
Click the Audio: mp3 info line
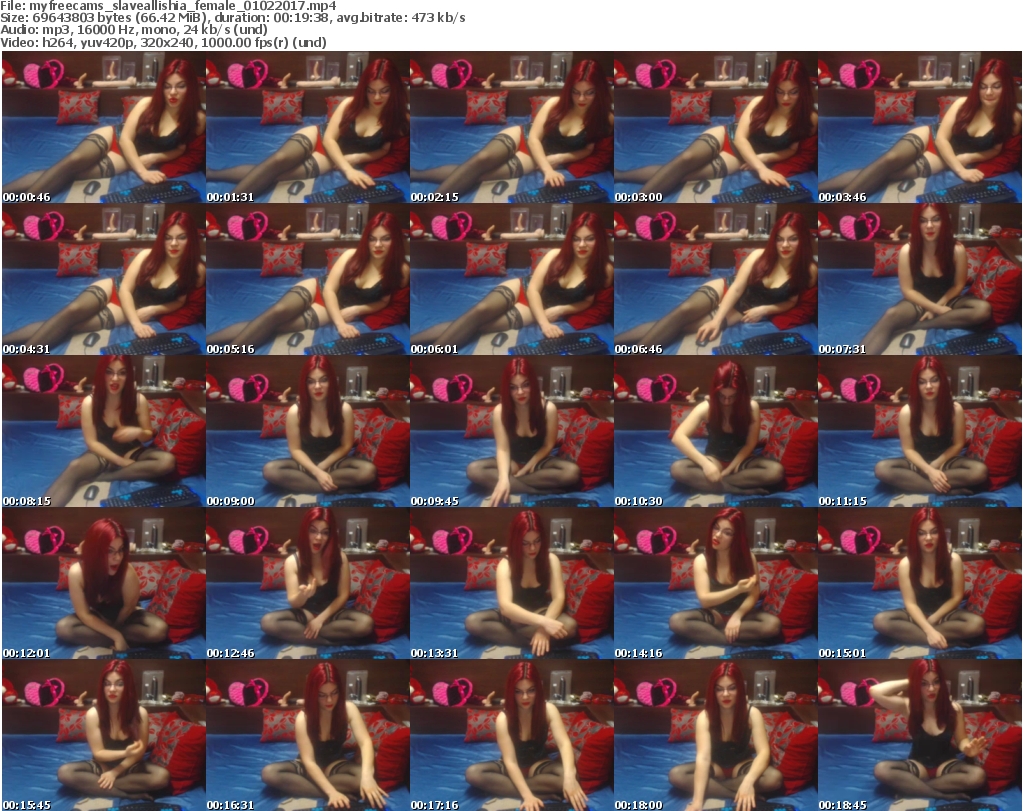(134, 30)
